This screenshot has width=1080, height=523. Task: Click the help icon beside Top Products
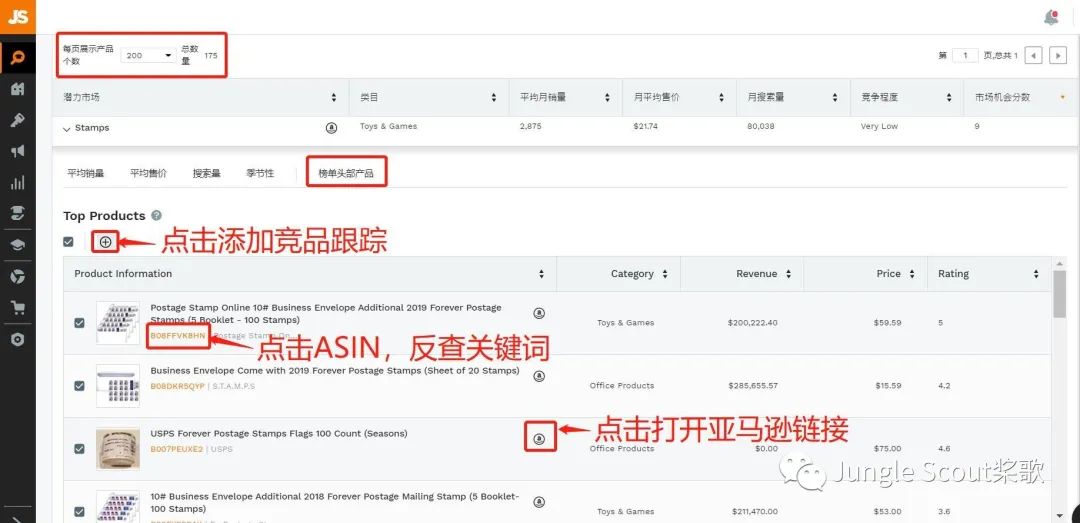[x=156, y=216]
